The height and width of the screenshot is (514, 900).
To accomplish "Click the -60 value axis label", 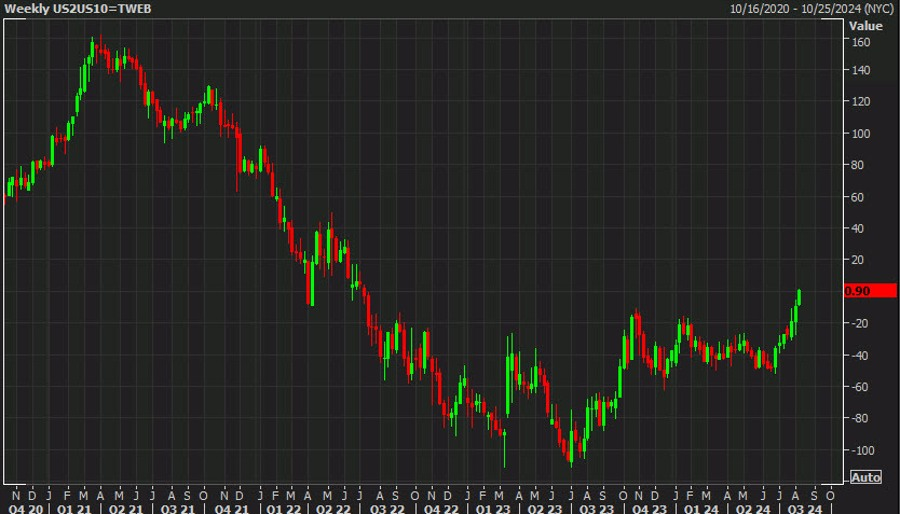I will pyautogui.click(x=860, y=387).
